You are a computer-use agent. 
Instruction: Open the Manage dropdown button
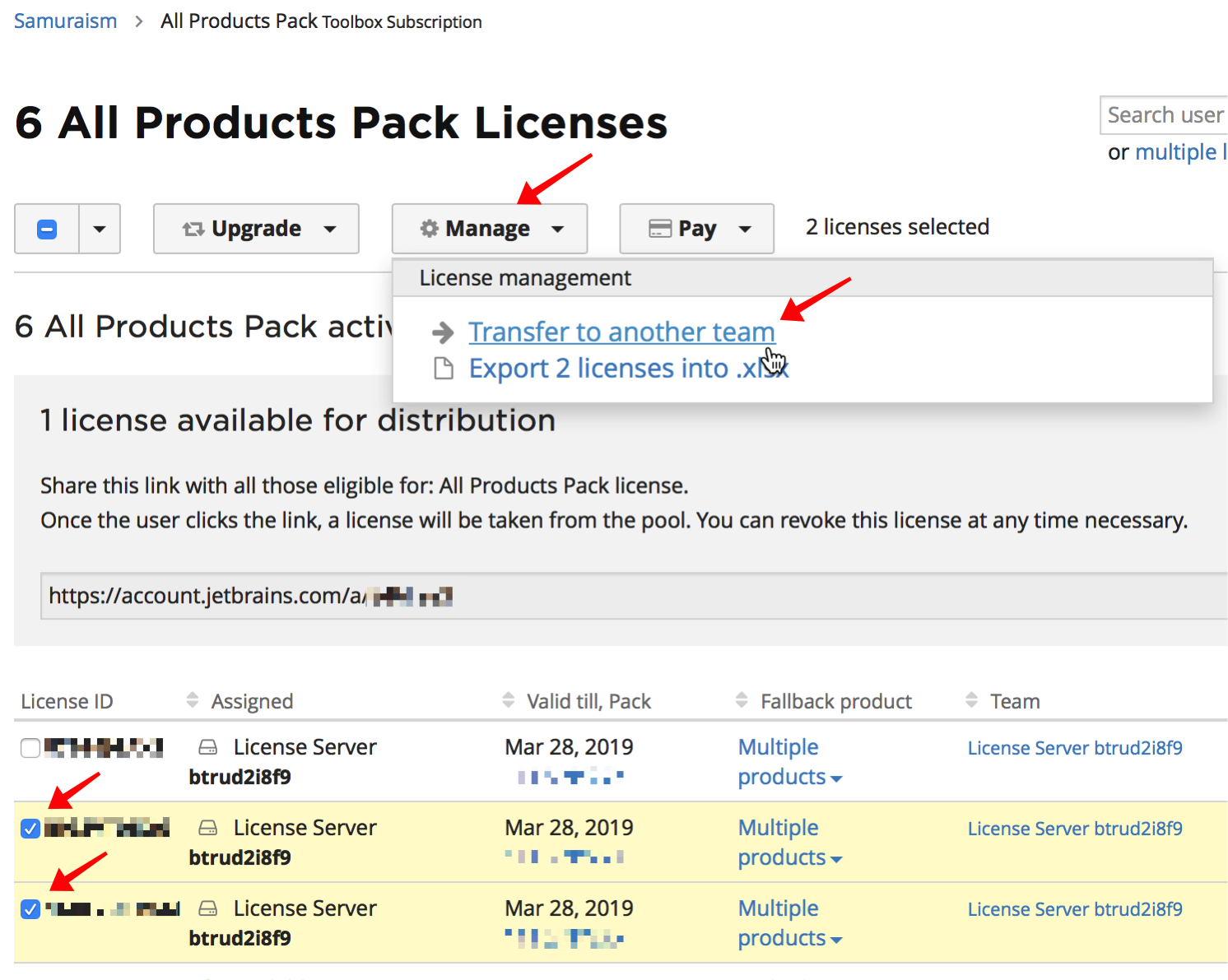point(490,229)
